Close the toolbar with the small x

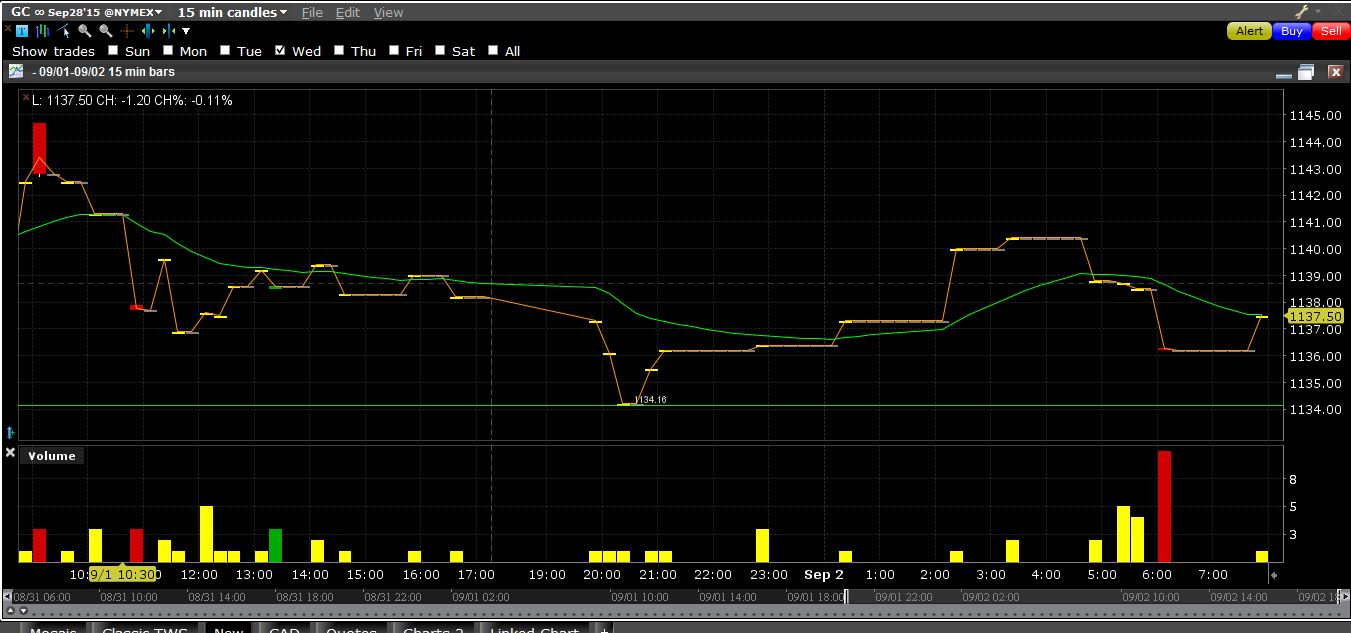coord(7,29)
